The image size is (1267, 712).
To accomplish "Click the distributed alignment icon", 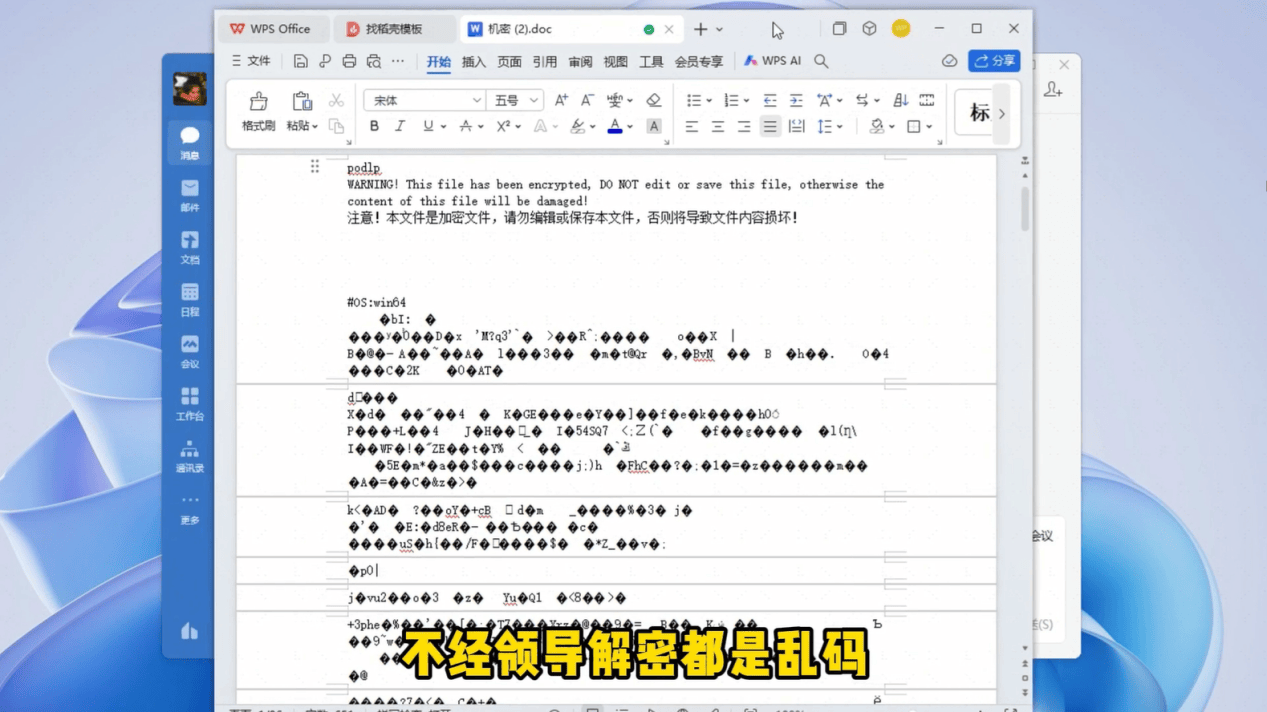I will pos(796,126).
